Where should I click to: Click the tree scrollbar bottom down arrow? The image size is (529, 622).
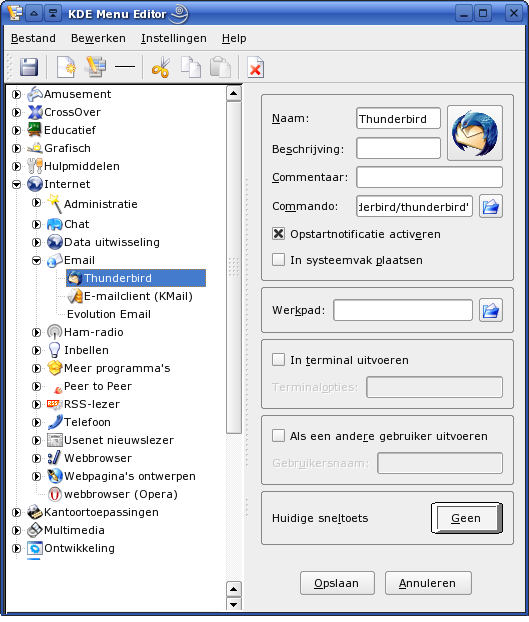point(234,605)
